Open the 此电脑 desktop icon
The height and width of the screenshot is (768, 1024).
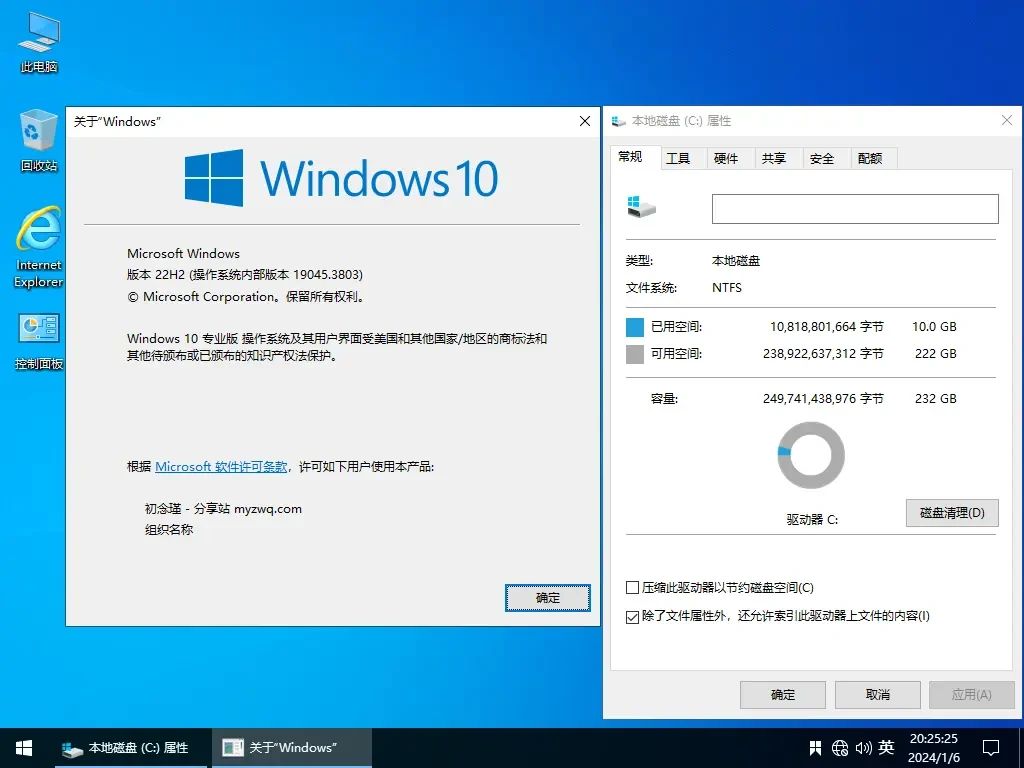(39, 43)
